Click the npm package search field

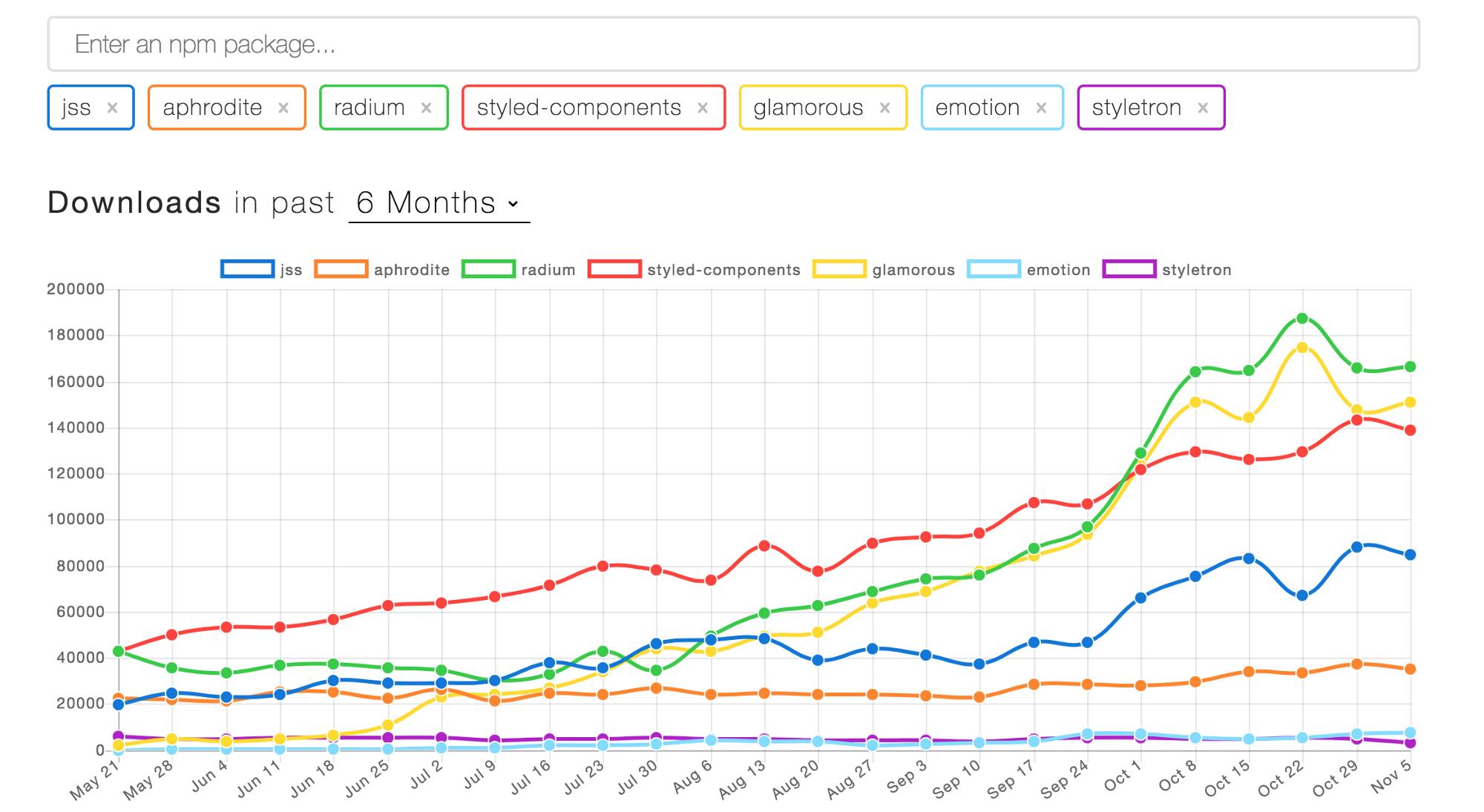733,44
